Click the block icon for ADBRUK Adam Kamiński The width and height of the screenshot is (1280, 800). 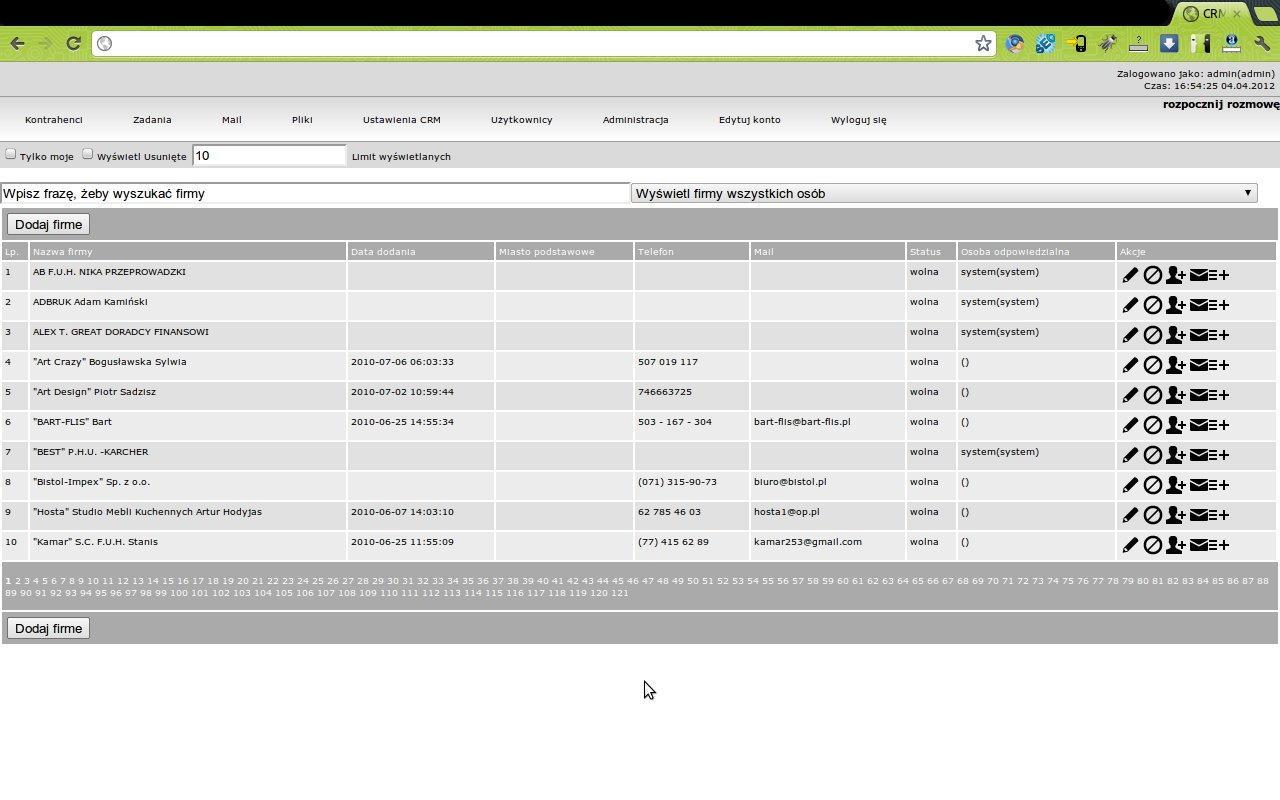coord(1152,305)
